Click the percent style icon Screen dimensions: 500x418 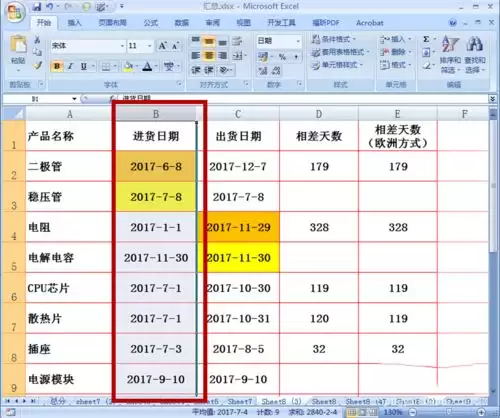tap(282, 57)
